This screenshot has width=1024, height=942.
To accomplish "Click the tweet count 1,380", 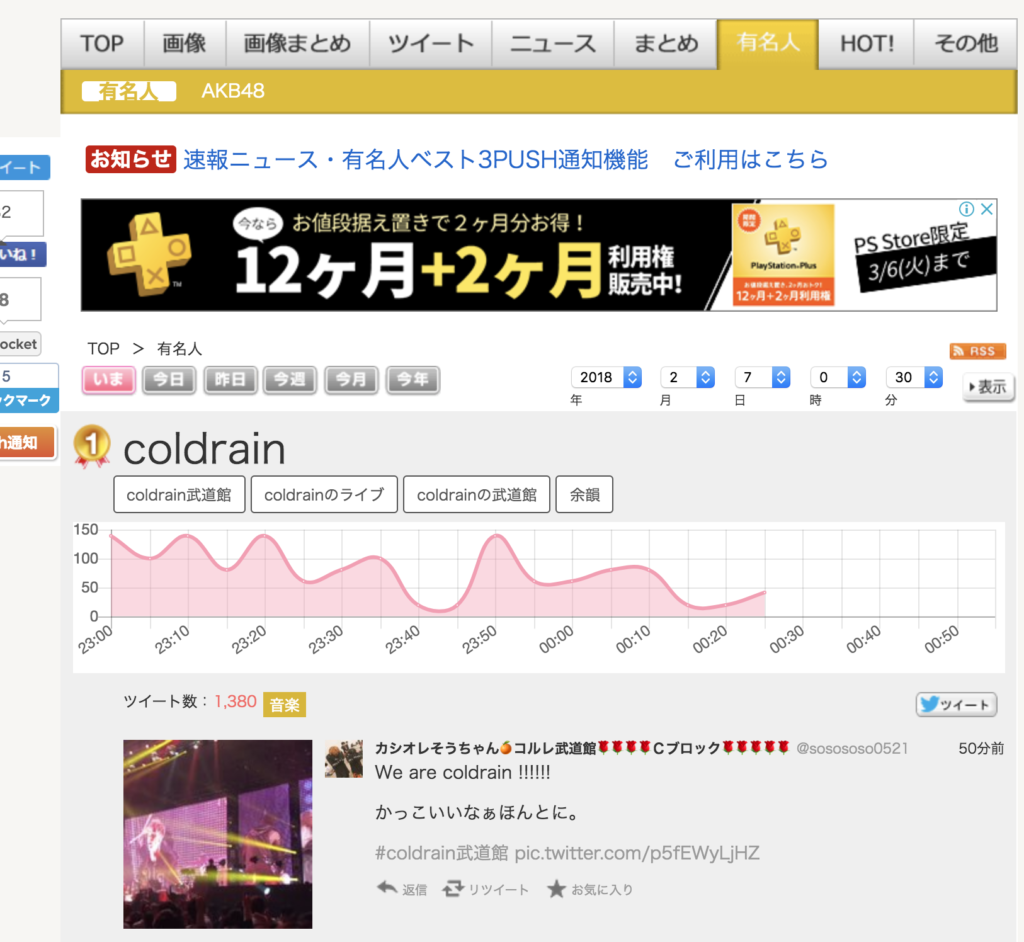I will click(x=235, y=702).
